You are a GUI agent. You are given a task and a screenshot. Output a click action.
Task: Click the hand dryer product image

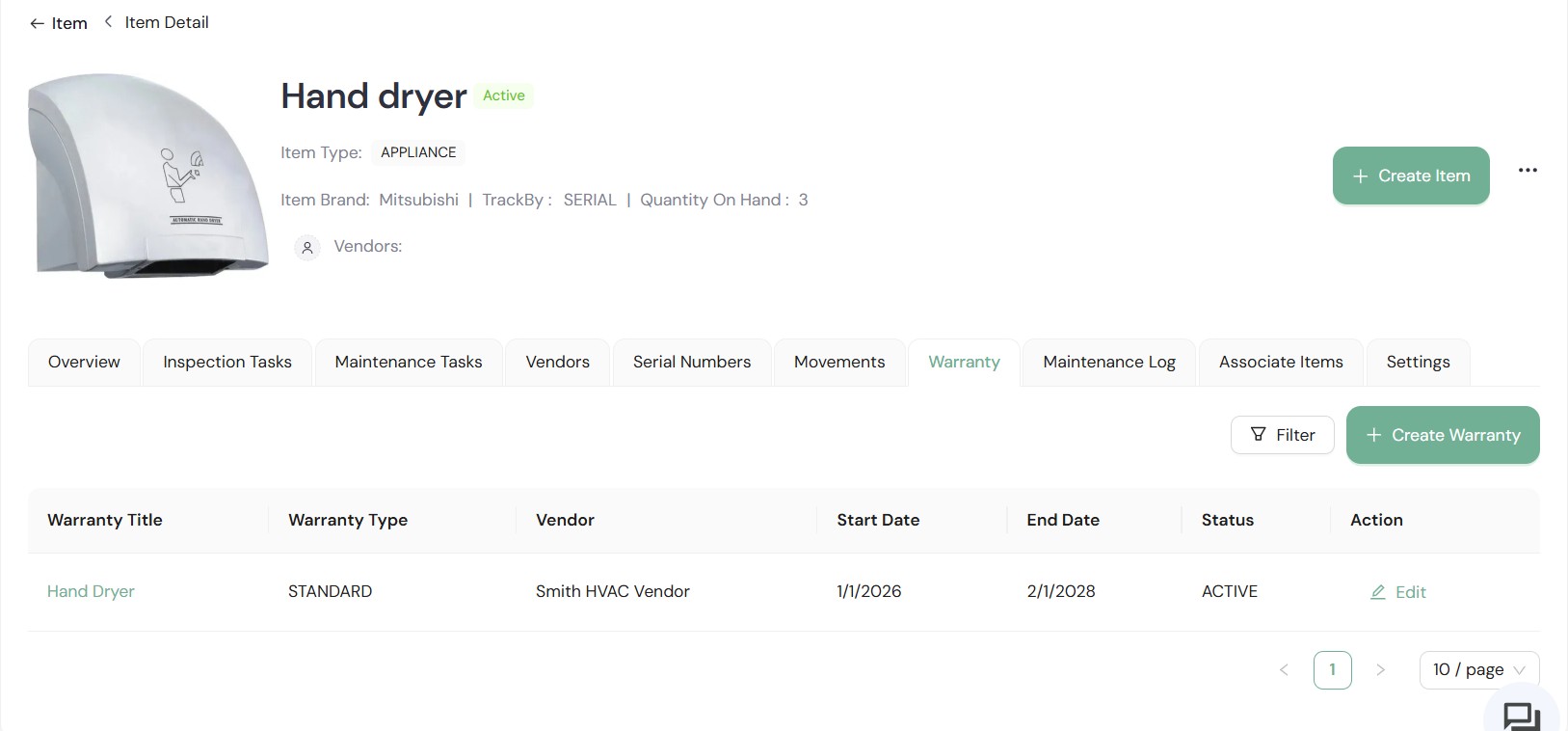[147, 176]
